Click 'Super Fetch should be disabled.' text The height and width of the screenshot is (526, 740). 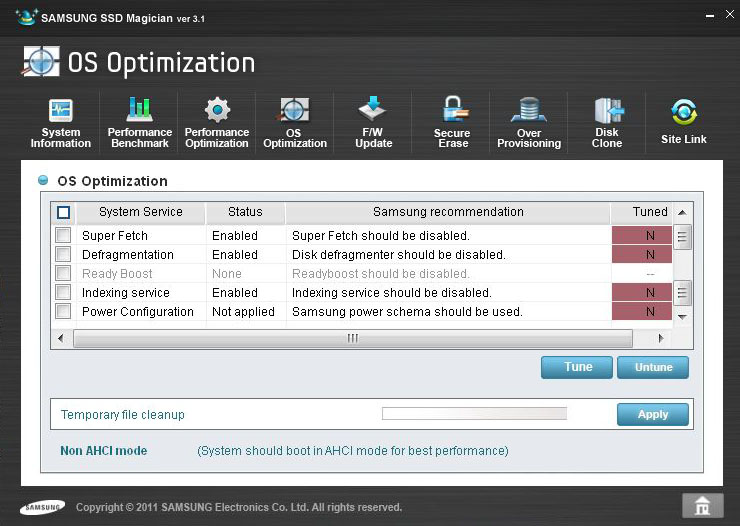point(381,235)
